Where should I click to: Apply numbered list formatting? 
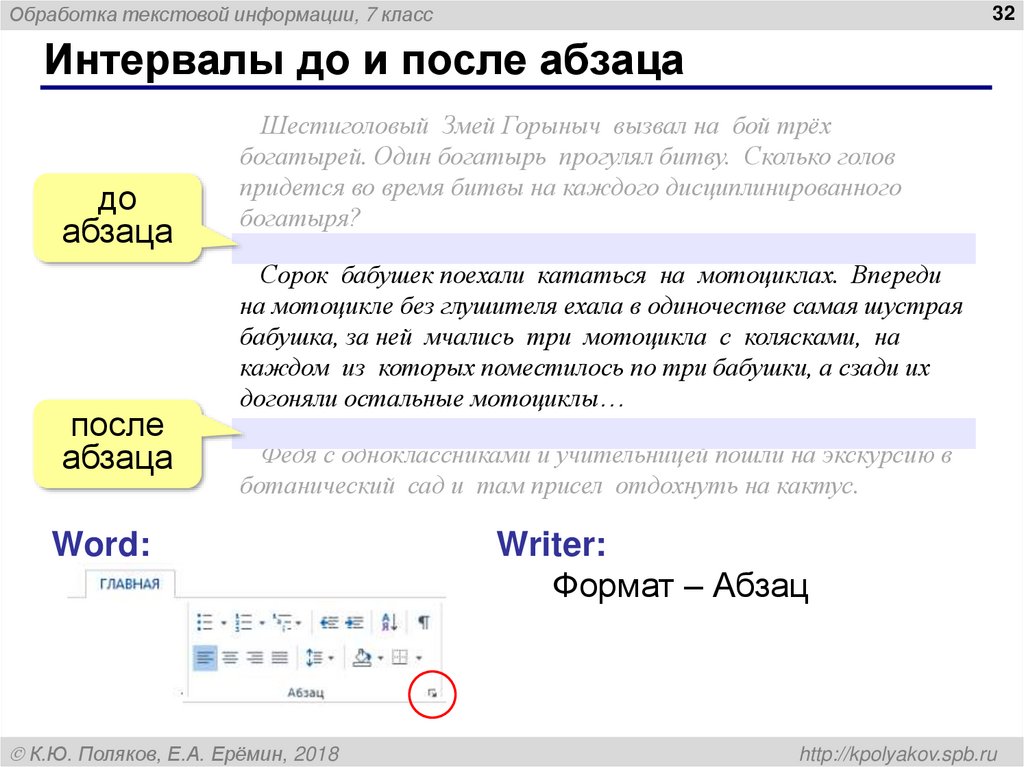(243, 623)
